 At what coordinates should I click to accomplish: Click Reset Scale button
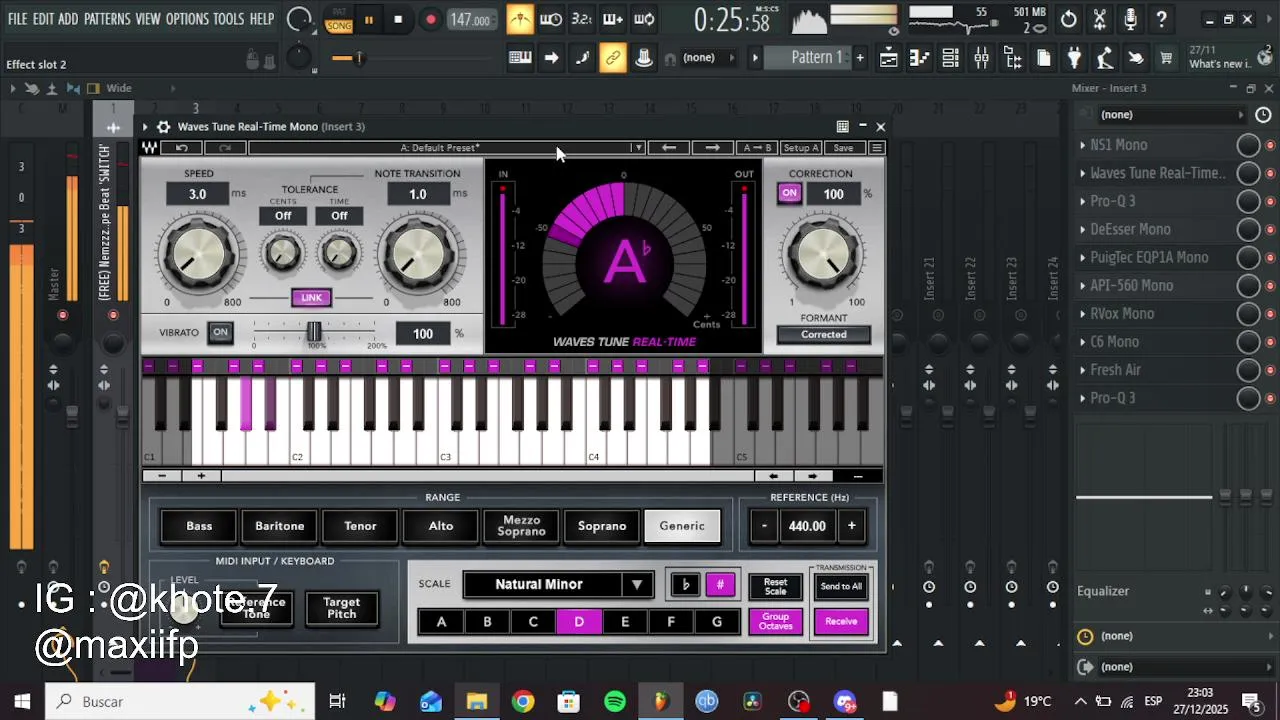[x=775, y=587]
